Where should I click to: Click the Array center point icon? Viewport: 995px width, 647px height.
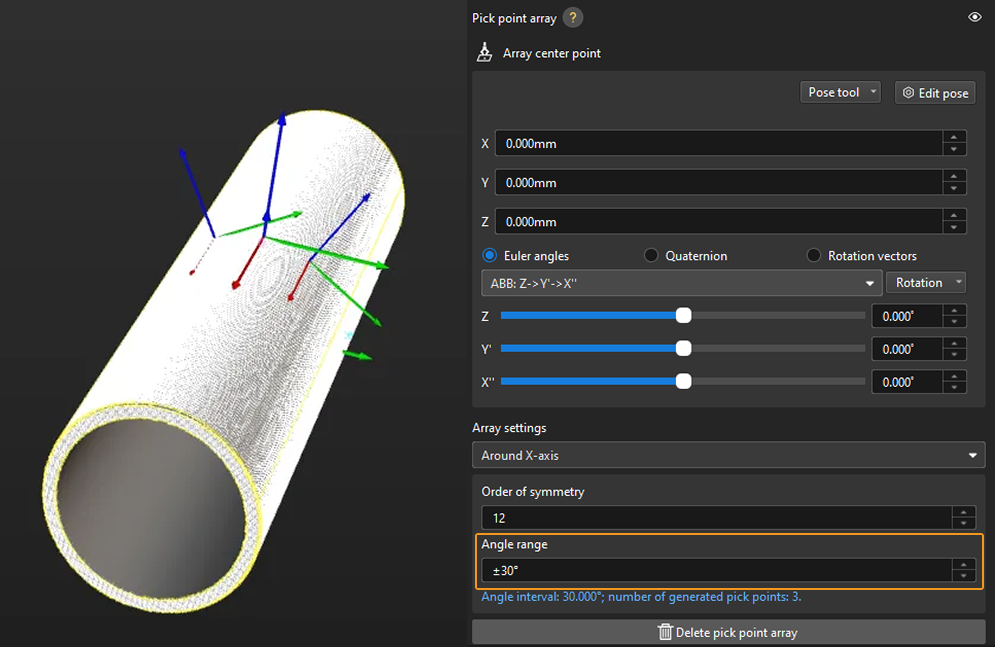(x=484, y=53)
